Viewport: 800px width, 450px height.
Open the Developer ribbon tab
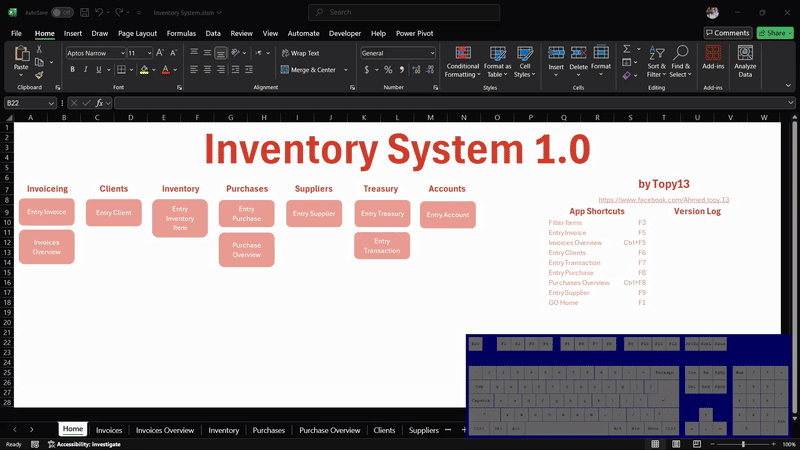[345, 33]
